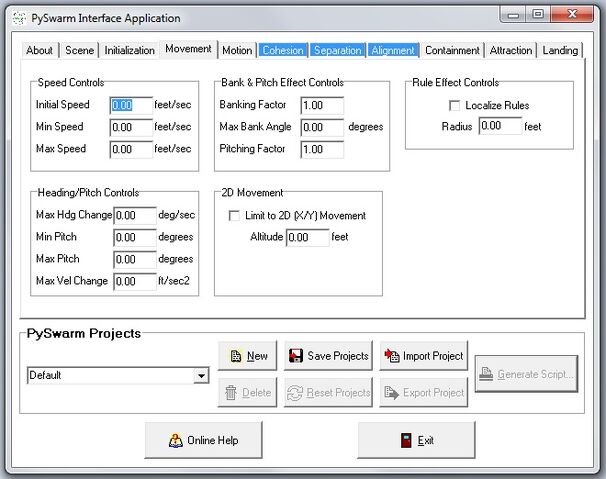The width and height of the screenshot is (606, 479).
Task: Select the Containment tab
Action: [x=452, y=50]
